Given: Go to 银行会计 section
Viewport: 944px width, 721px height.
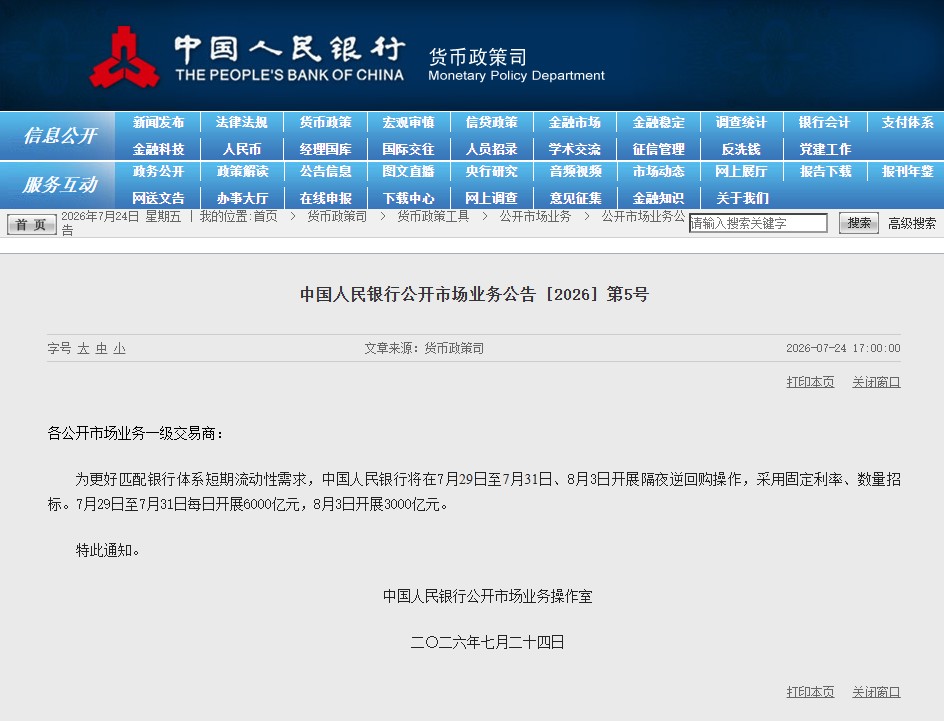Looking at the screenshot, I should tap(824, 122).
